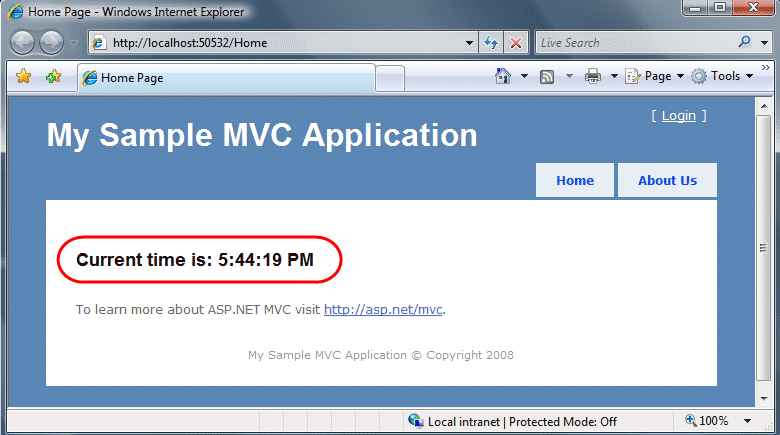Expand the 100% zoom level dropdown
The height and width of the screenshot is (435, 780).
click(x=747, y=421)
